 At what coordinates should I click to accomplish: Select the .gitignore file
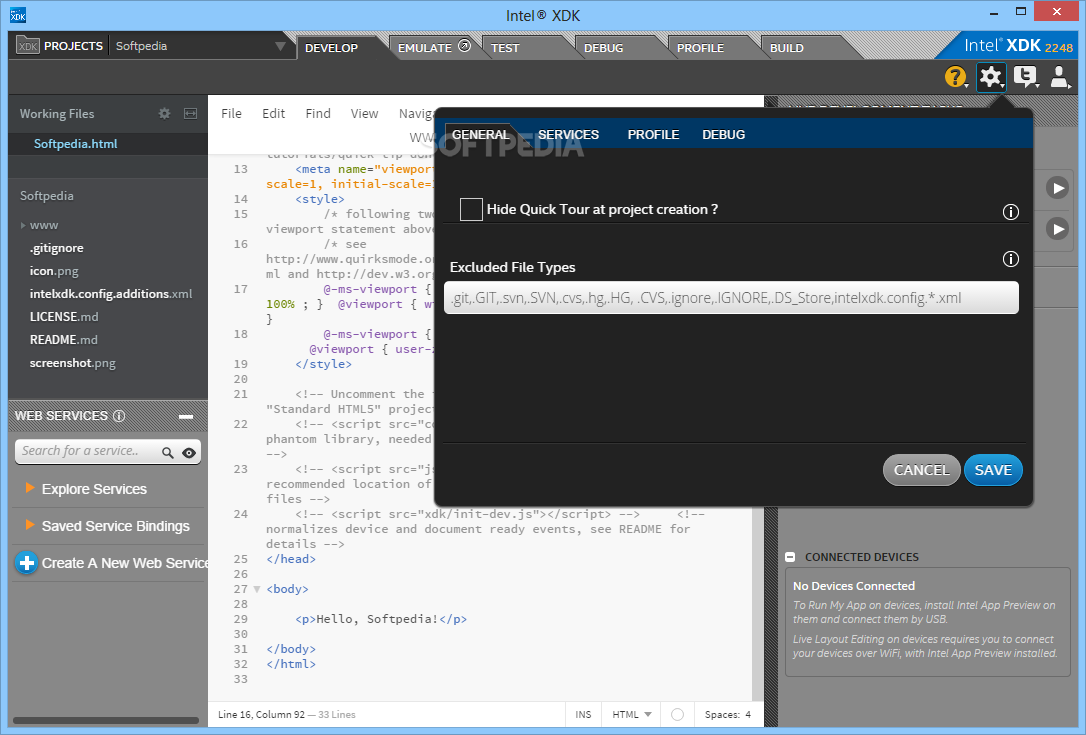point(57,248)
